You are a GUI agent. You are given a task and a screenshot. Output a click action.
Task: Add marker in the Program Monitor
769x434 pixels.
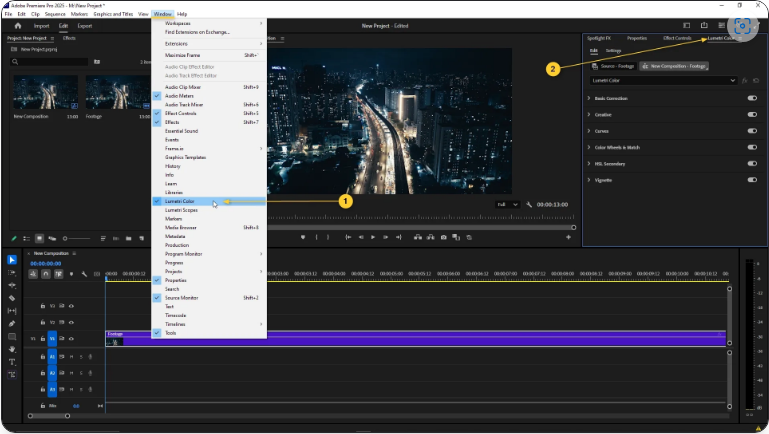[303, 237]
